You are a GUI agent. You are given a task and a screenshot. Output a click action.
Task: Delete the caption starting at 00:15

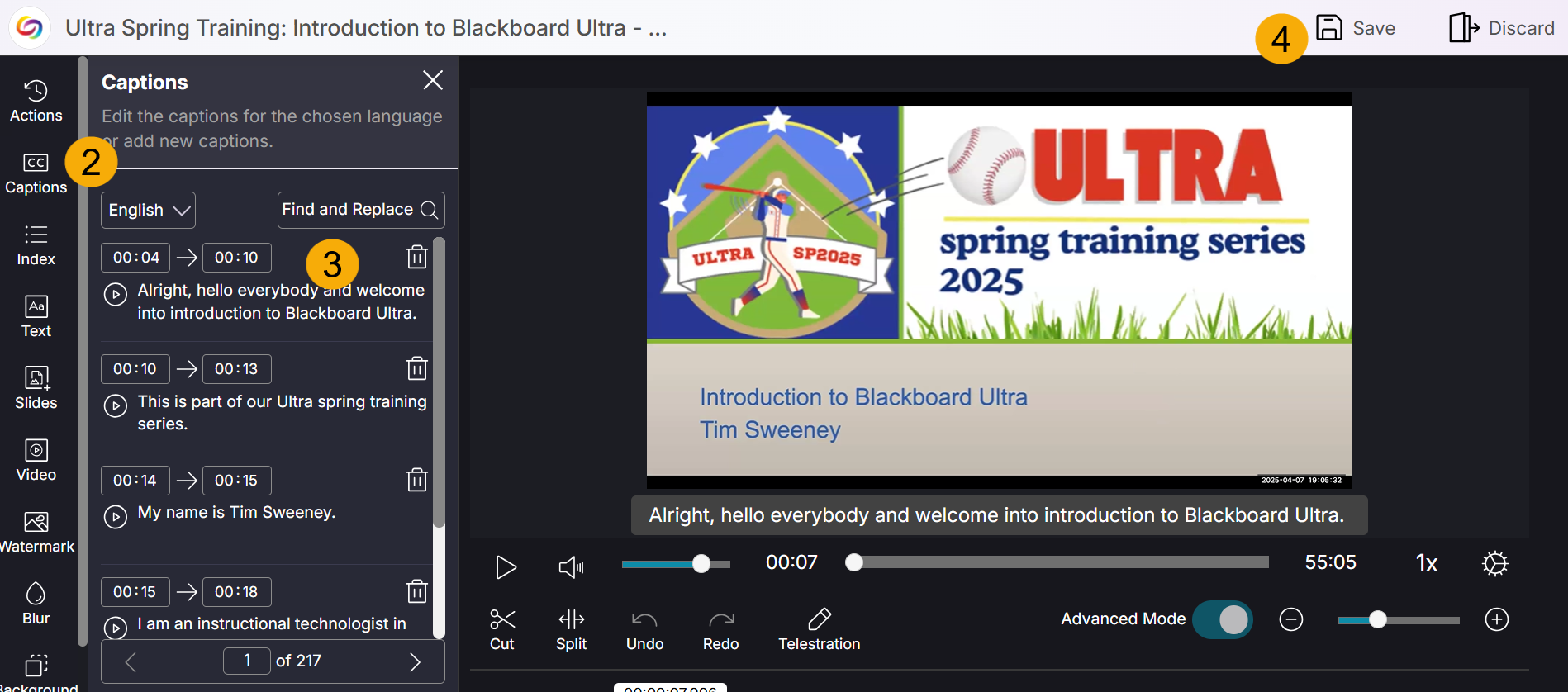pos(417,591)
